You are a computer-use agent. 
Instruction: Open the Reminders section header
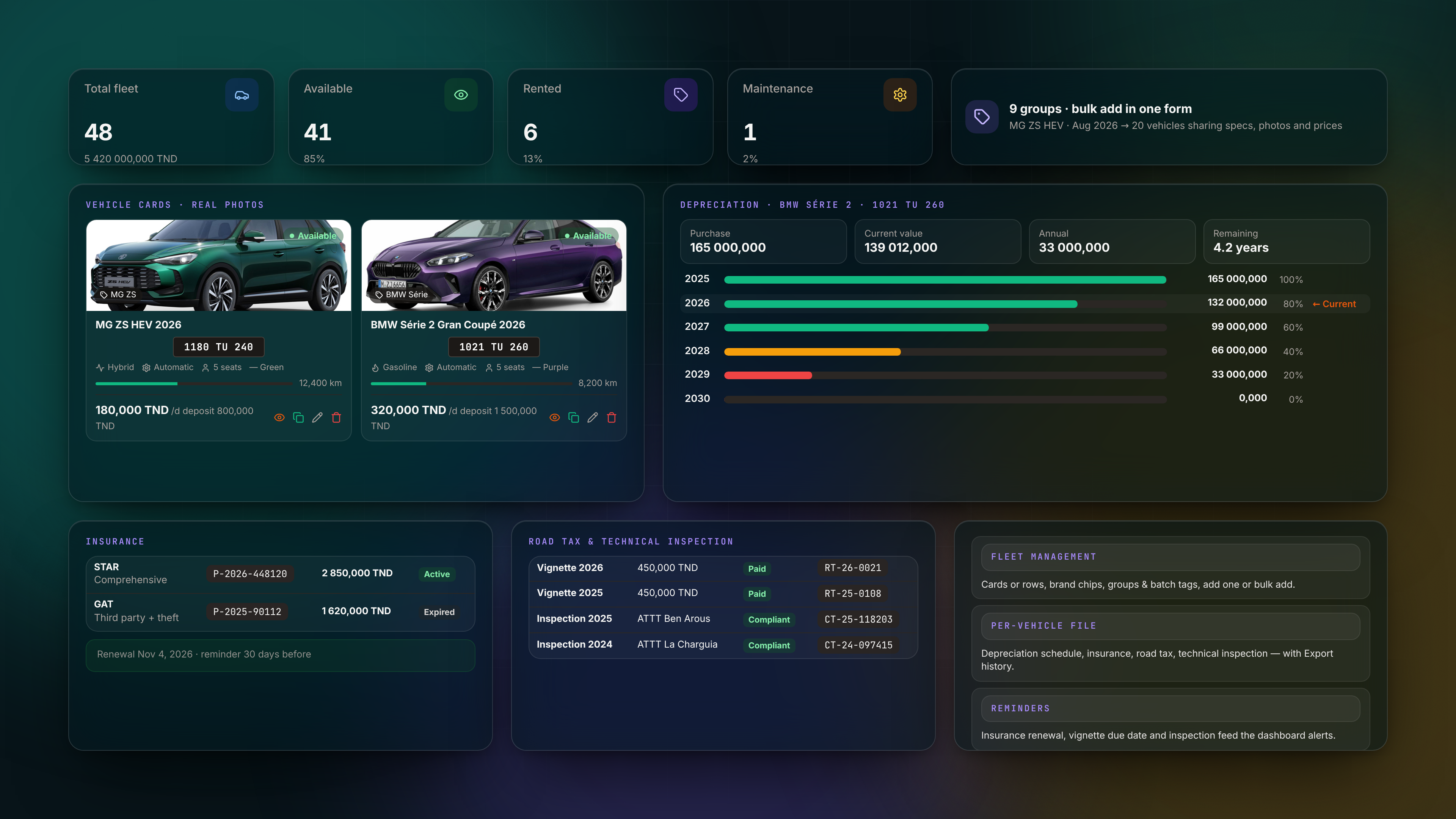pyautogui.click(x=1170, y=709)
